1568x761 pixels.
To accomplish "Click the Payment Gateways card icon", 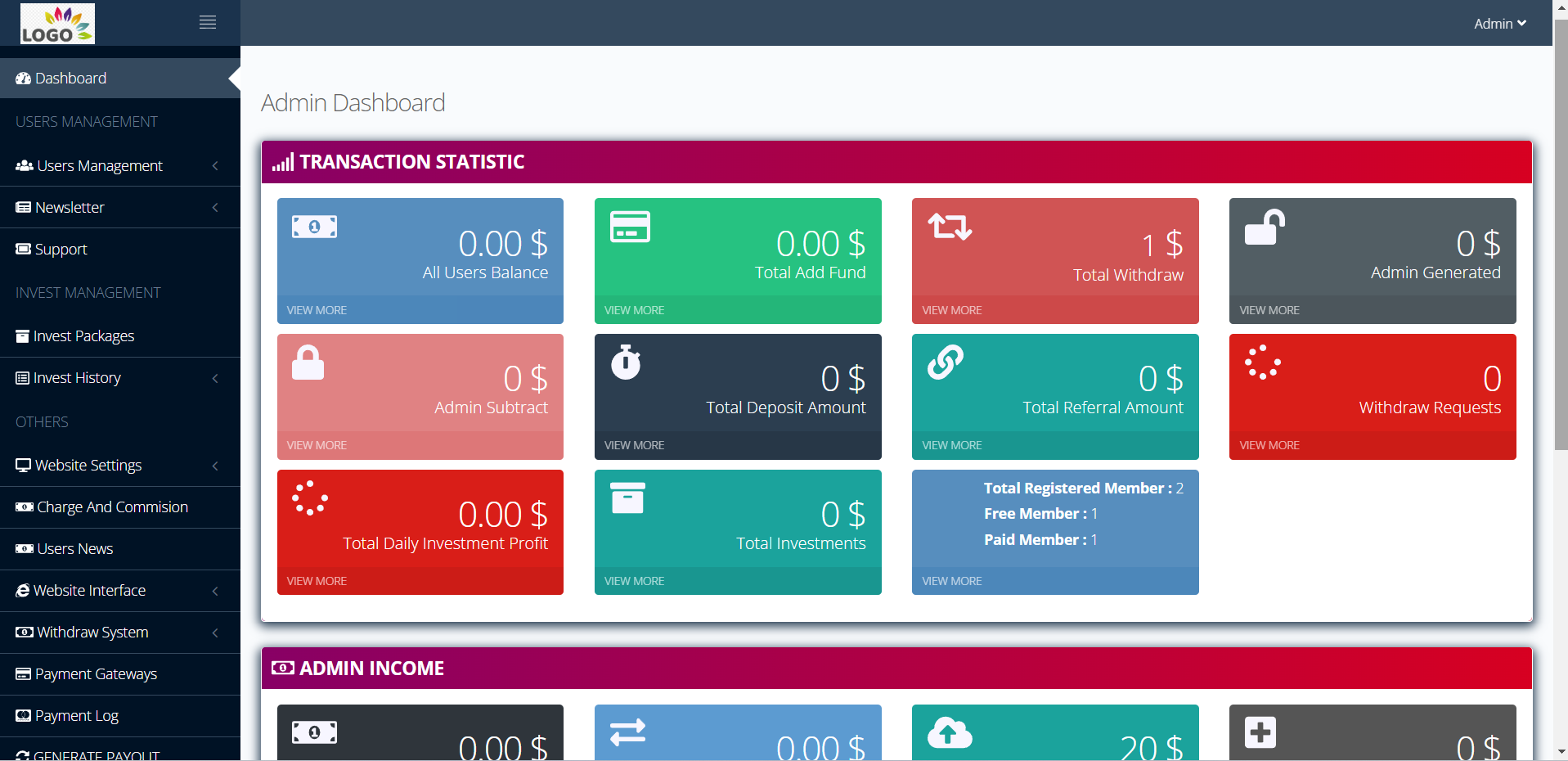I will [x=24, y=674].
